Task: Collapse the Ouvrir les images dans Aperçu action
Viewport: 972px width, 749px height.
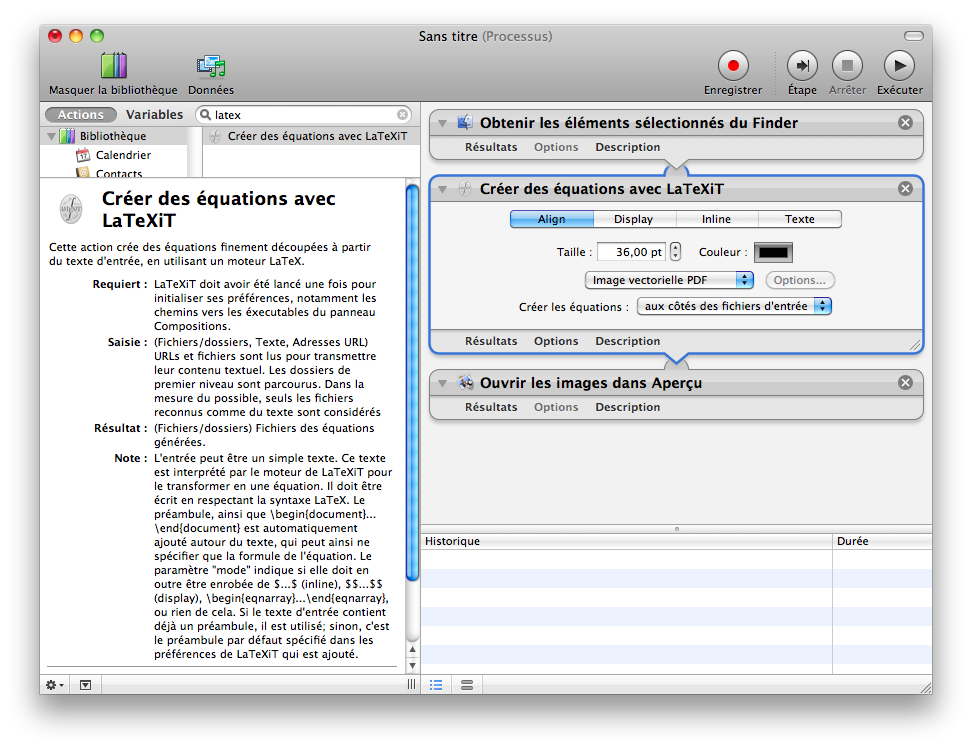Action: point(443,384)
